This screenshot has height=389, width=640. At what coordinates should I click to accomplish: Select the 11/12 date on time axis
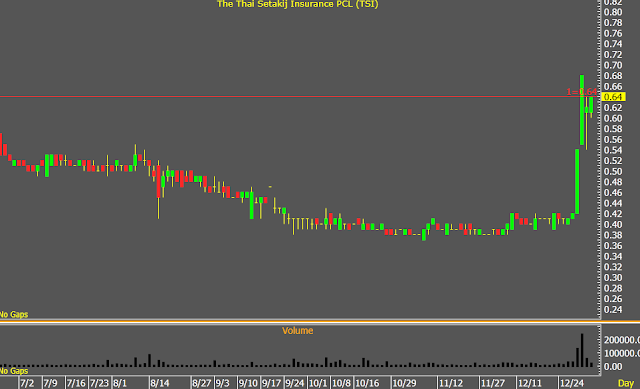[451, 384]
